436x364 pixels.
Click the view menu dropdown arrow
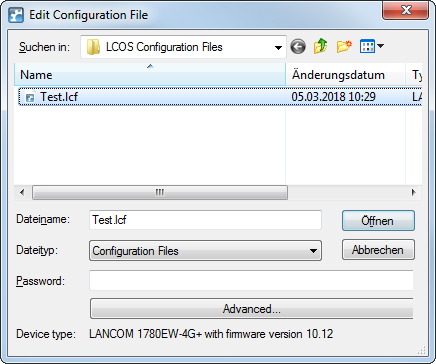pos(380,46)
